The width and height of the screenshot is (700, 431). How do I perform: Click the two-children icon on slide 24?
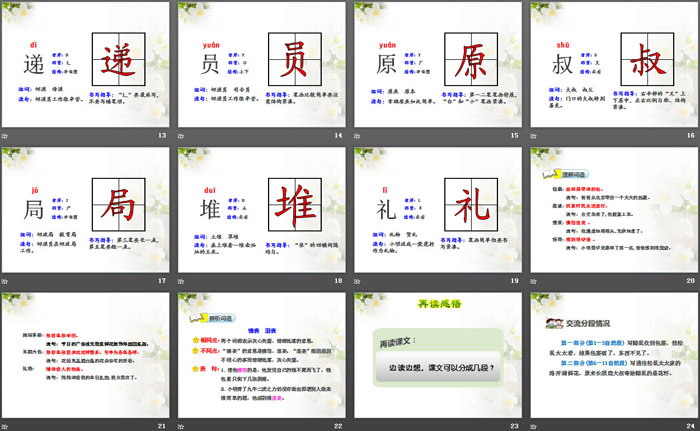[x=554, y=323]
